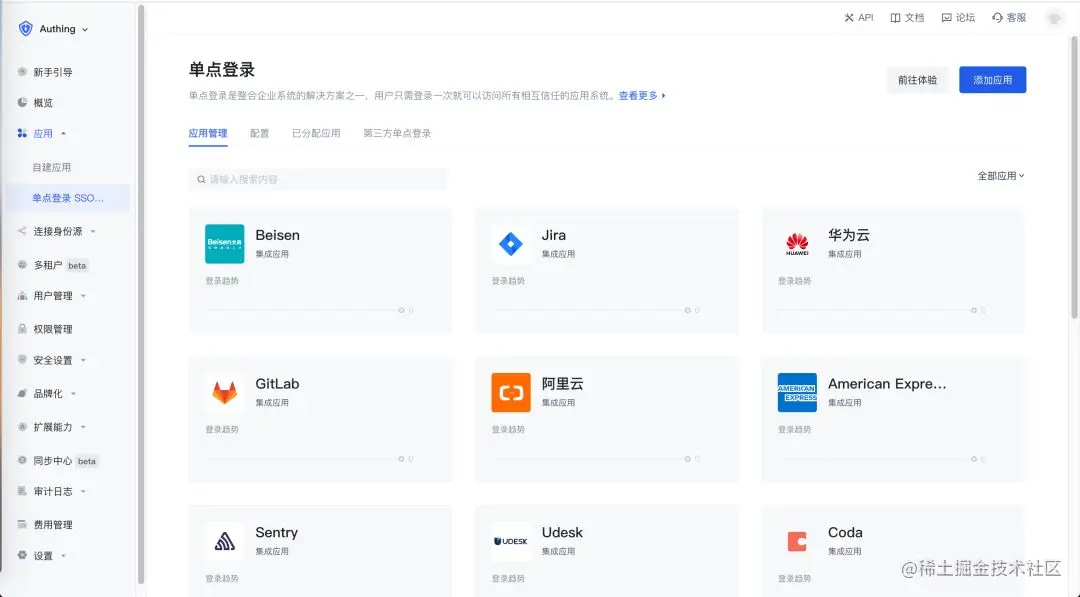Click the Jira 登录趋势 end point
This screenshot has height=597, width=1080.
click(687, 311)
